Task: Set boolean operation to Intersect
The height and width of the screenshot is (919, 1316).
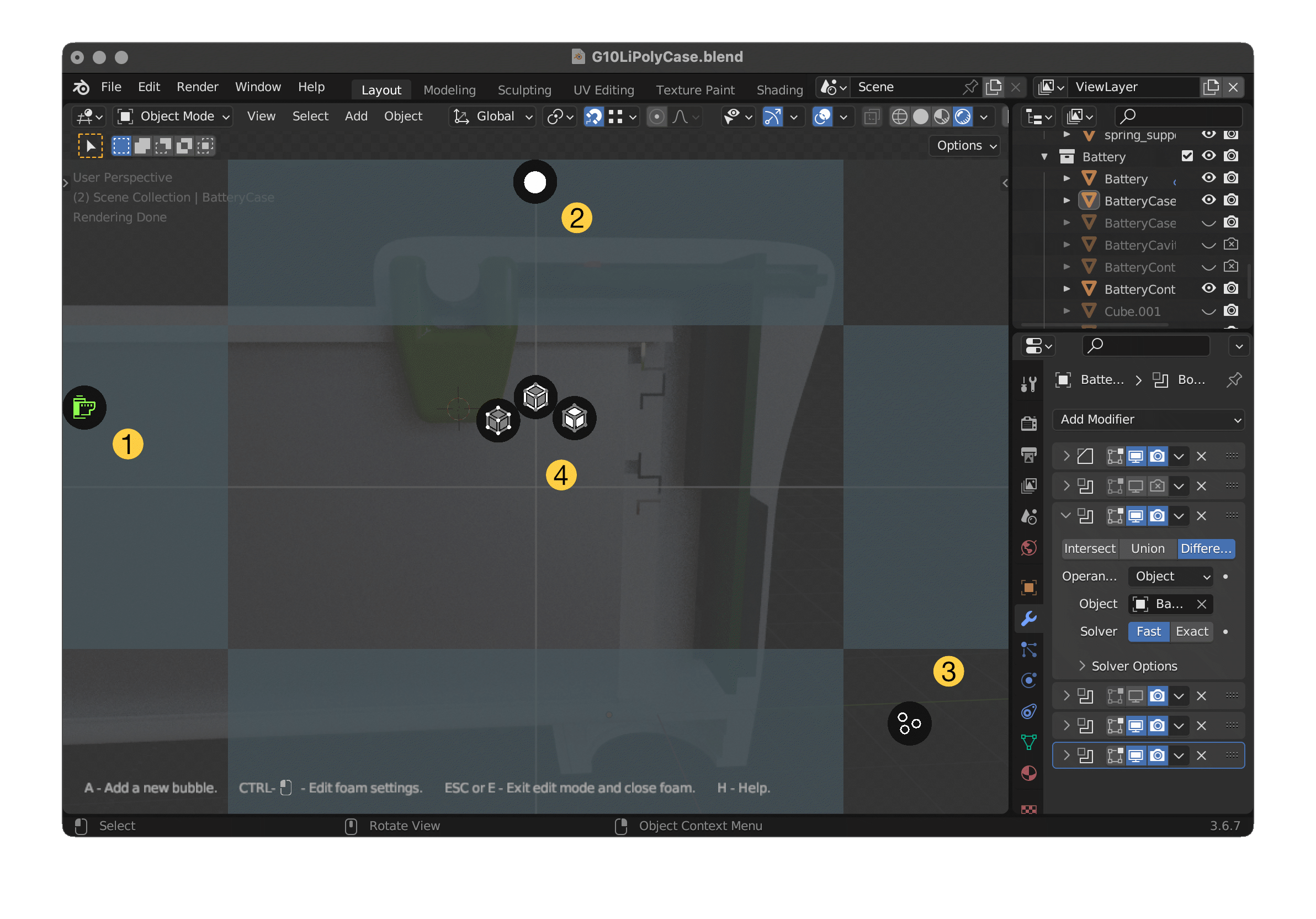Action: (x=1090, y=549)
